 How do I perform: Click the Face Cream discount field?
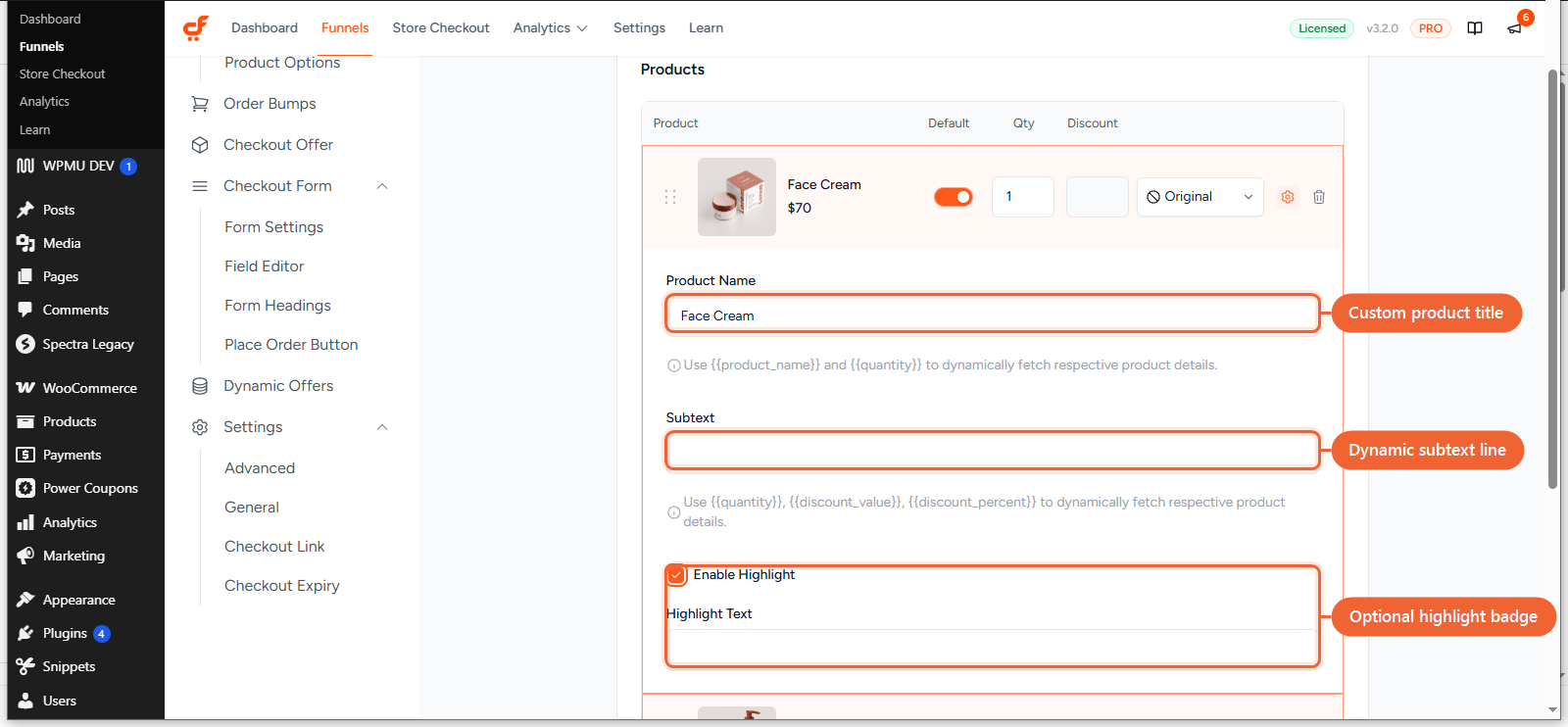click(x=1097, y=197)
